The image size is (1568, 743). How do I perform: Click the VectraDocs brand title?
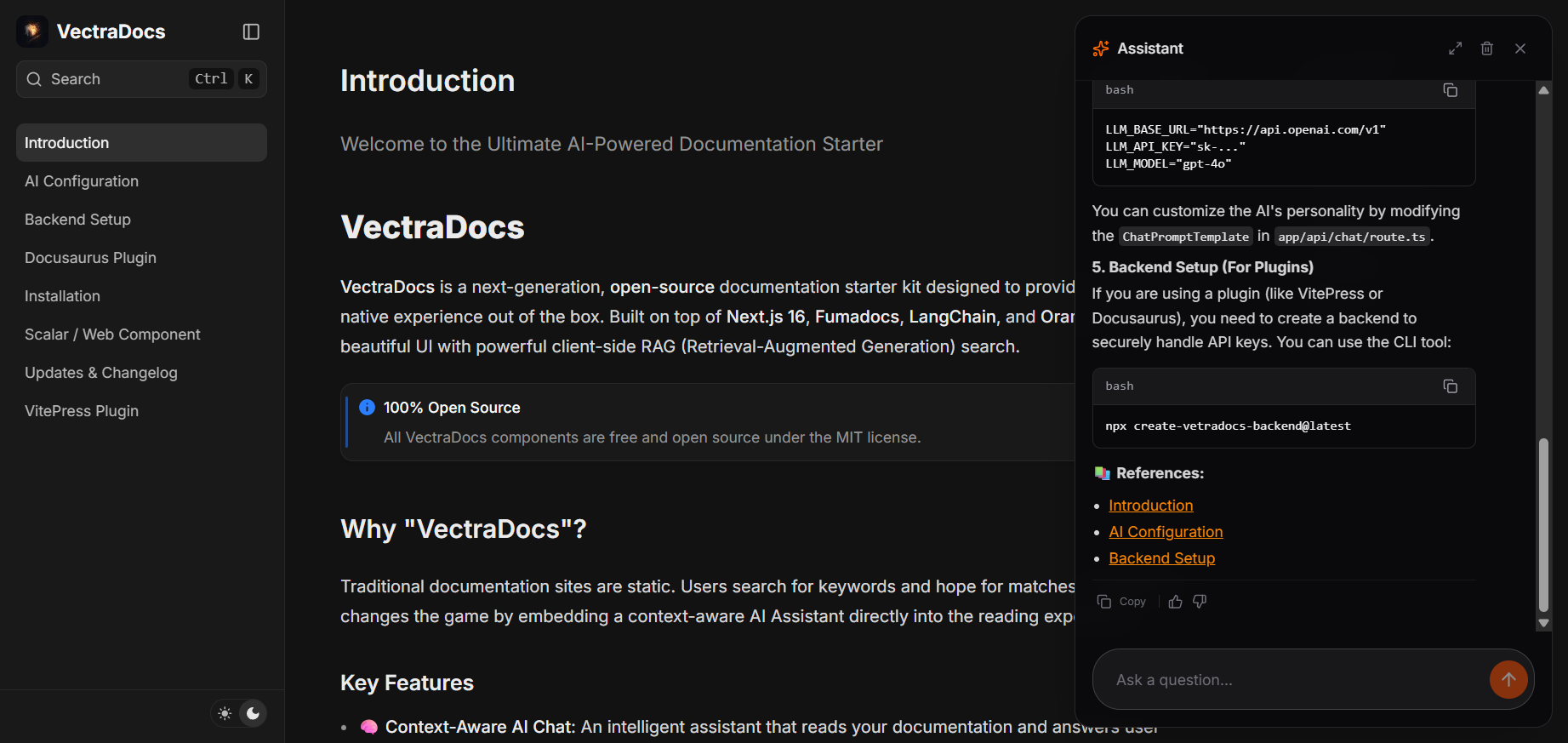tap(111, 31)
